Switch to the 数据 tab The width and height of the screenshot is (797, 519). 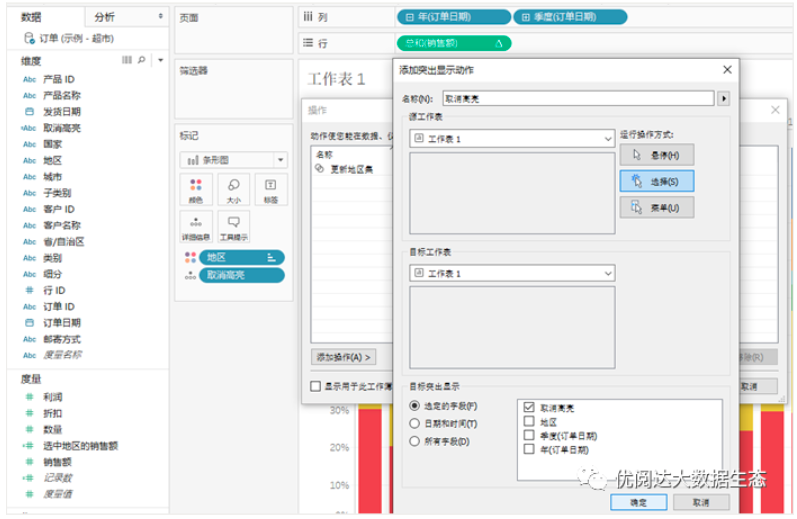(32, 17)
